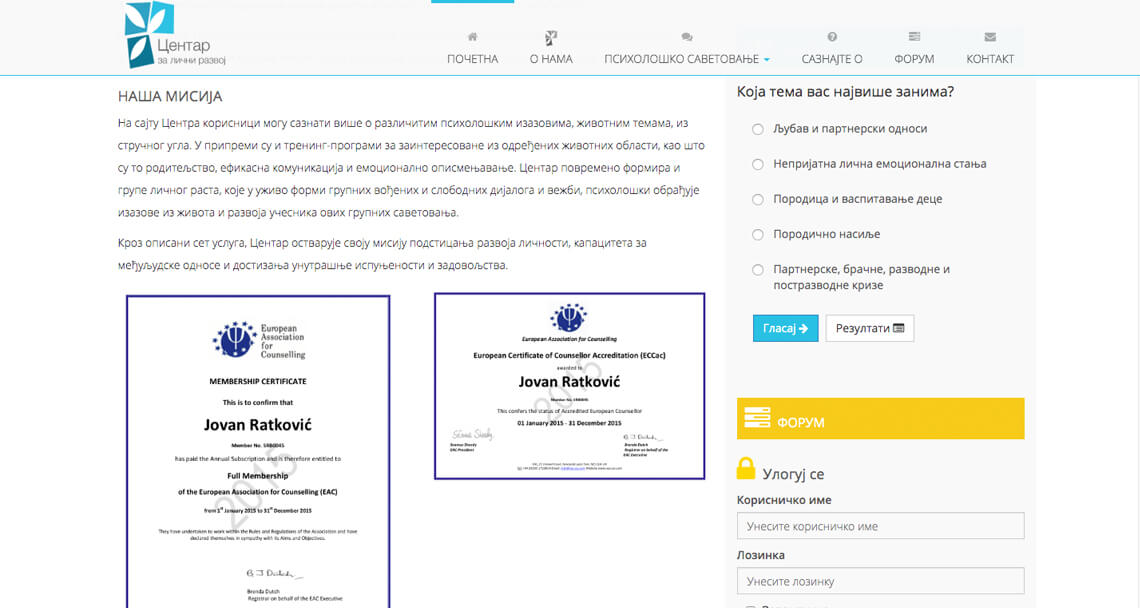The width and height of the screenshot is (1140, 608).
Task: Choose Породица и васпитавање деце radio button
Action: click(758, 199)
